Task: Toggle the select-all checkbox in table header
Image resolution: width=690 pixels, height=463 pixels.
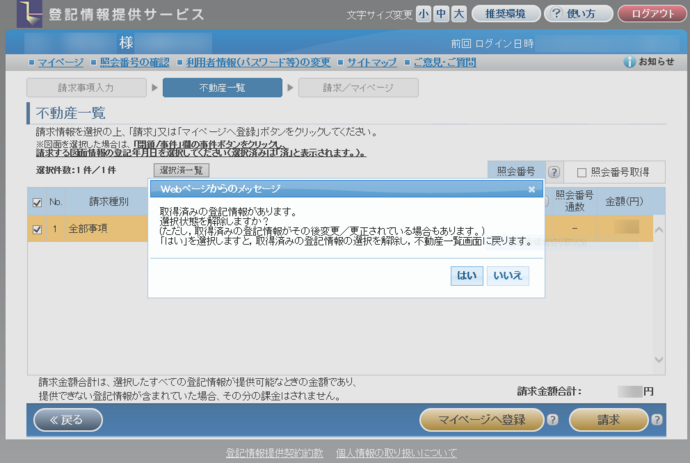Action: [x=37, y=202]
